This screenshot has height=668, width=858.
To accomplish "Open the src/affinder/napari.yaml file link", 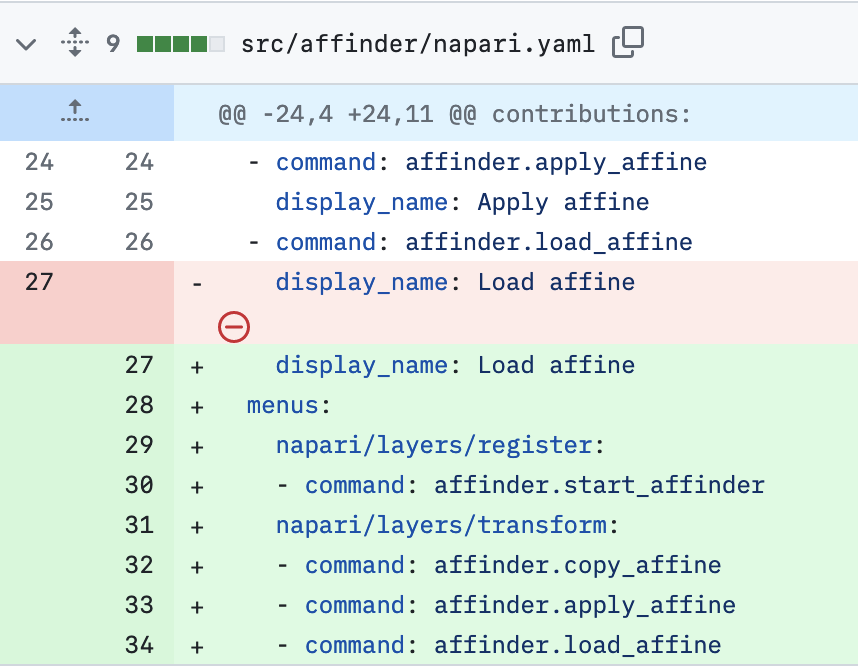I will coord(417,44).
